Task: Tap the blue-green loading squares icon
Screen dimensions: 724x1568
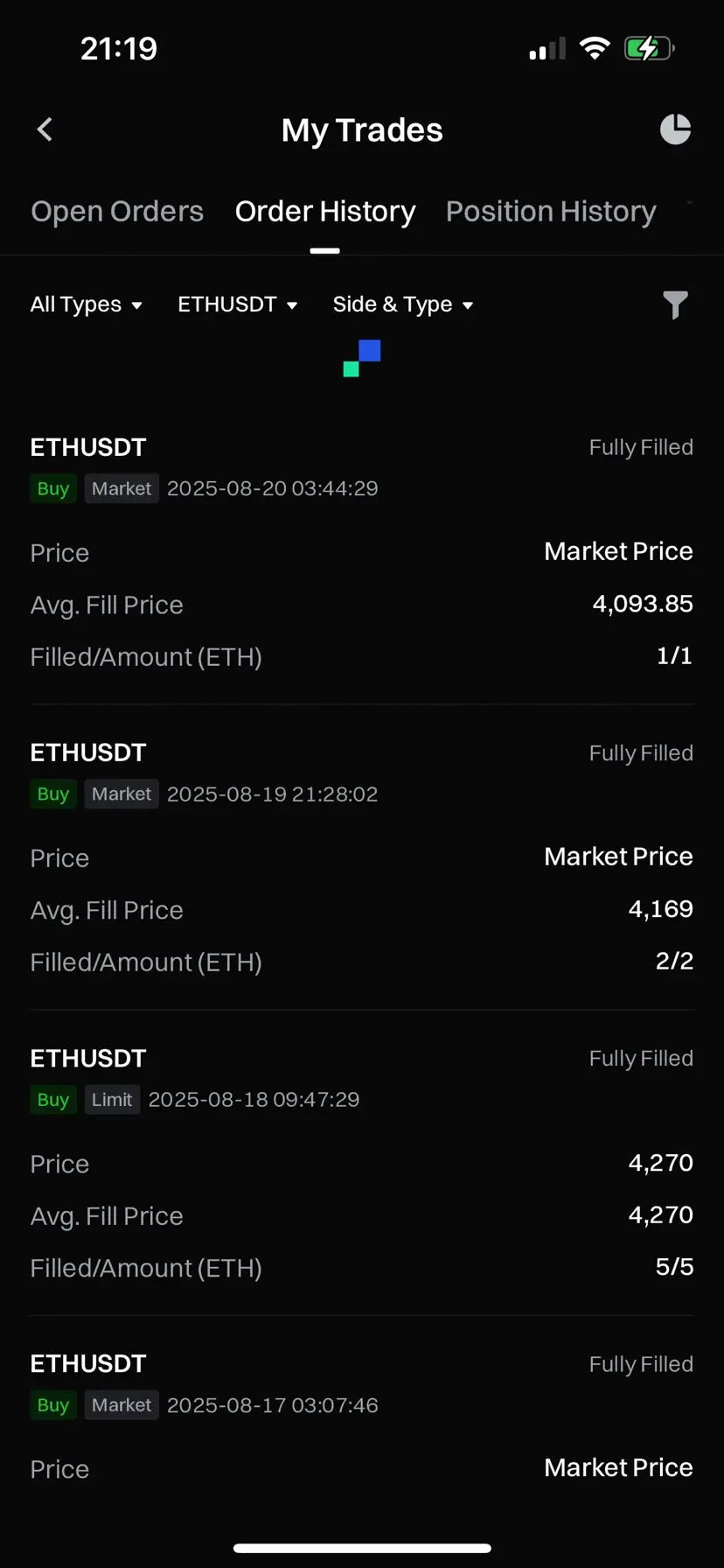Action: tap(362, 358)
